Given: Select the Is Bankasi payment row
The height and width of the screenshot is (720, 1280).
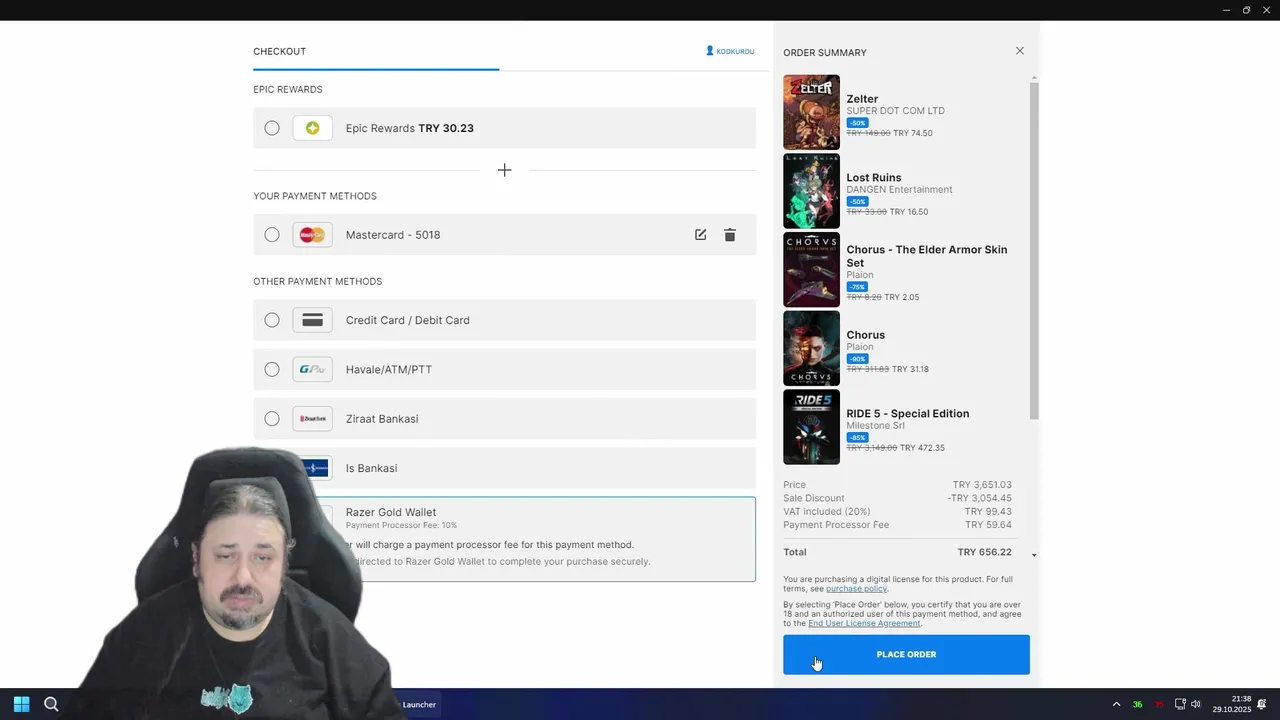Looking at the screenshot, I should click(x=504, y=468).
